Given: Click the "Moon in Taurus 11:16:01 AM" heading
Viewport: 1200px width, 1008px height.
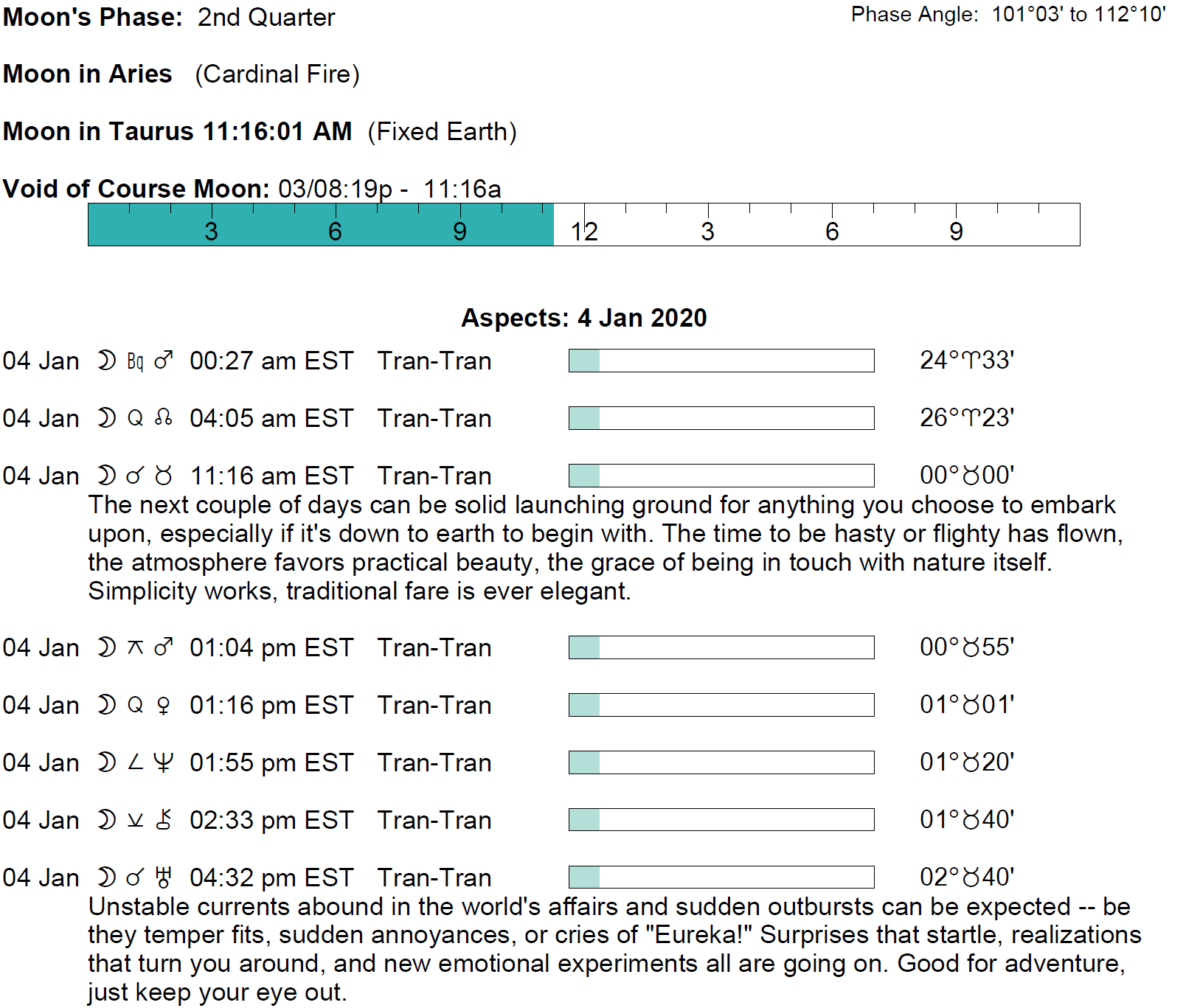Looking at the screenshot, I should [x=178, y=131].
